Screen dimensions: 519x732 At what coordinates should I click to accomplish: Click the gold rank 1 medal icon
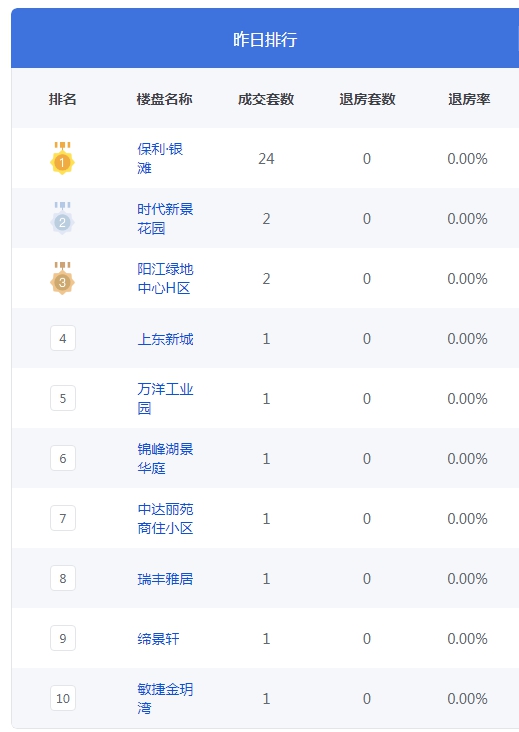tap(63, 158)
